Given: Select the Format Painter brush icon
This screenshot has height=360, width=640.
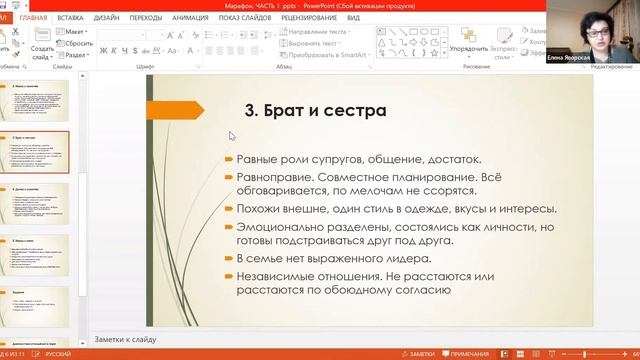Looking at the screenshot, I should 16,54.
